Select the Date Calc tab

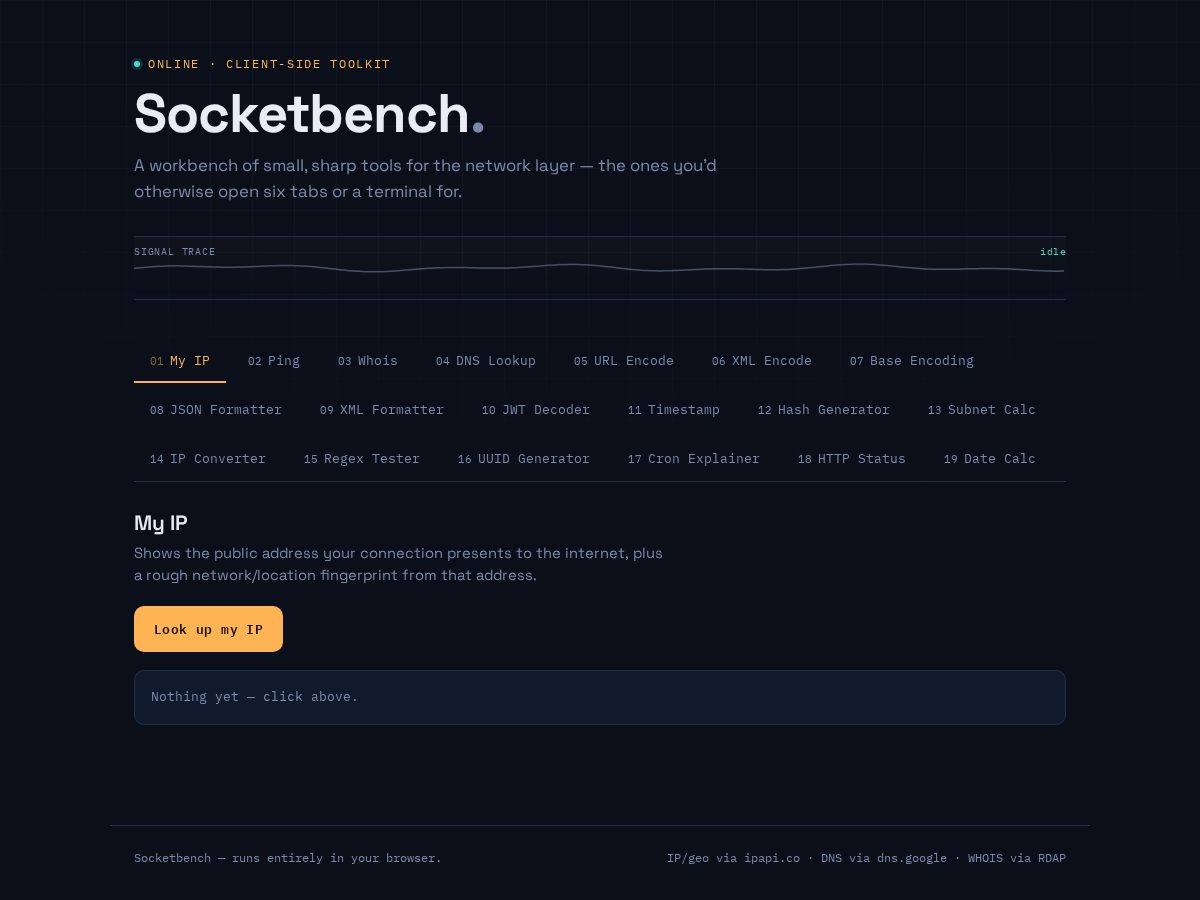pos(990,459)
